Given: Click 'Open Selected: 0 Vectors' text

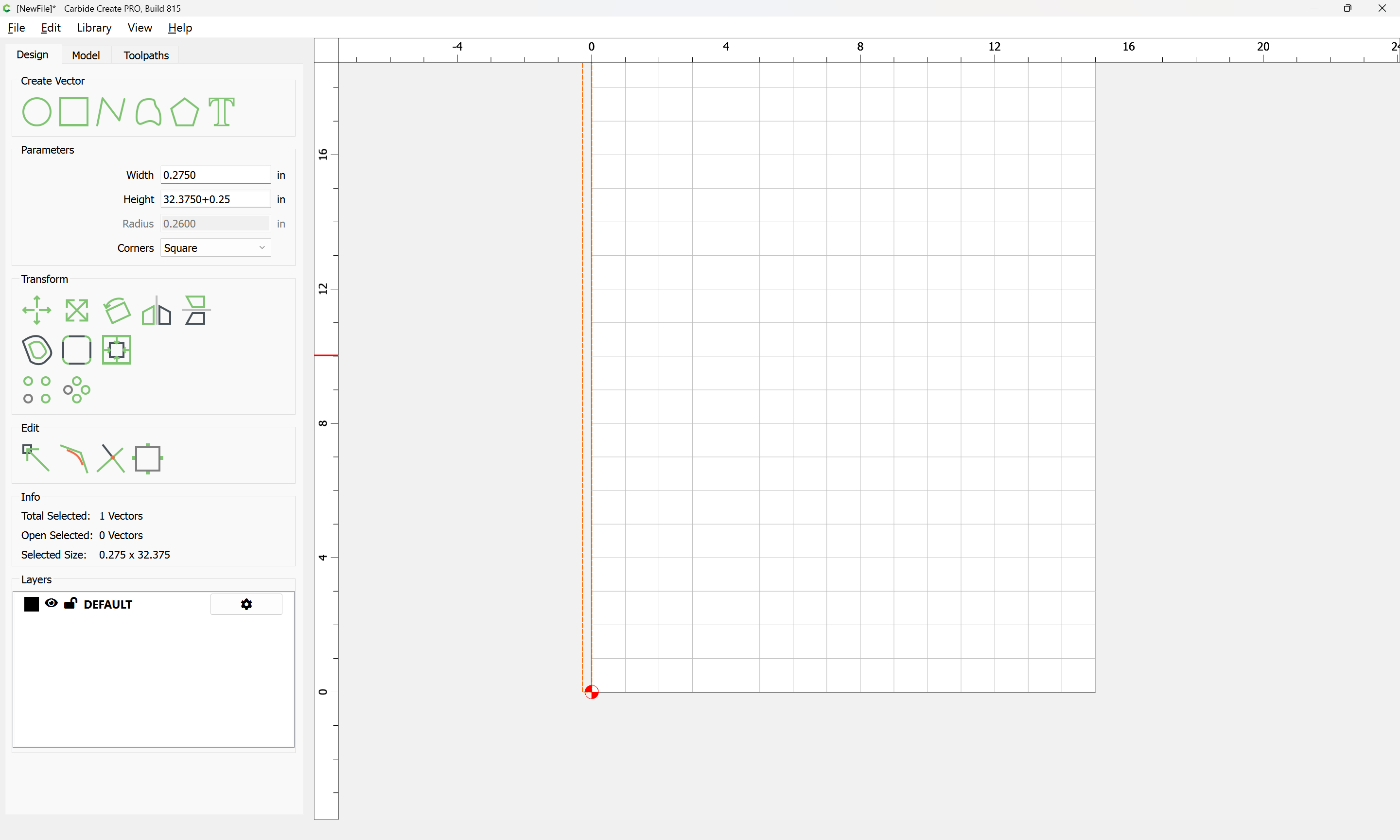Looking at the screenshot, I should [82, 535].
